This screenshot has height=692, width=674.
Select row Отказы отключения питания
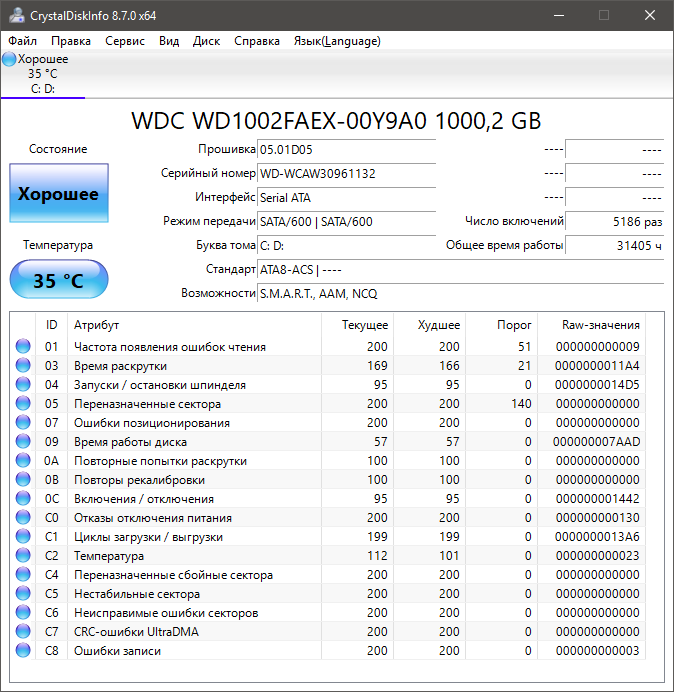tap(328, 517)
